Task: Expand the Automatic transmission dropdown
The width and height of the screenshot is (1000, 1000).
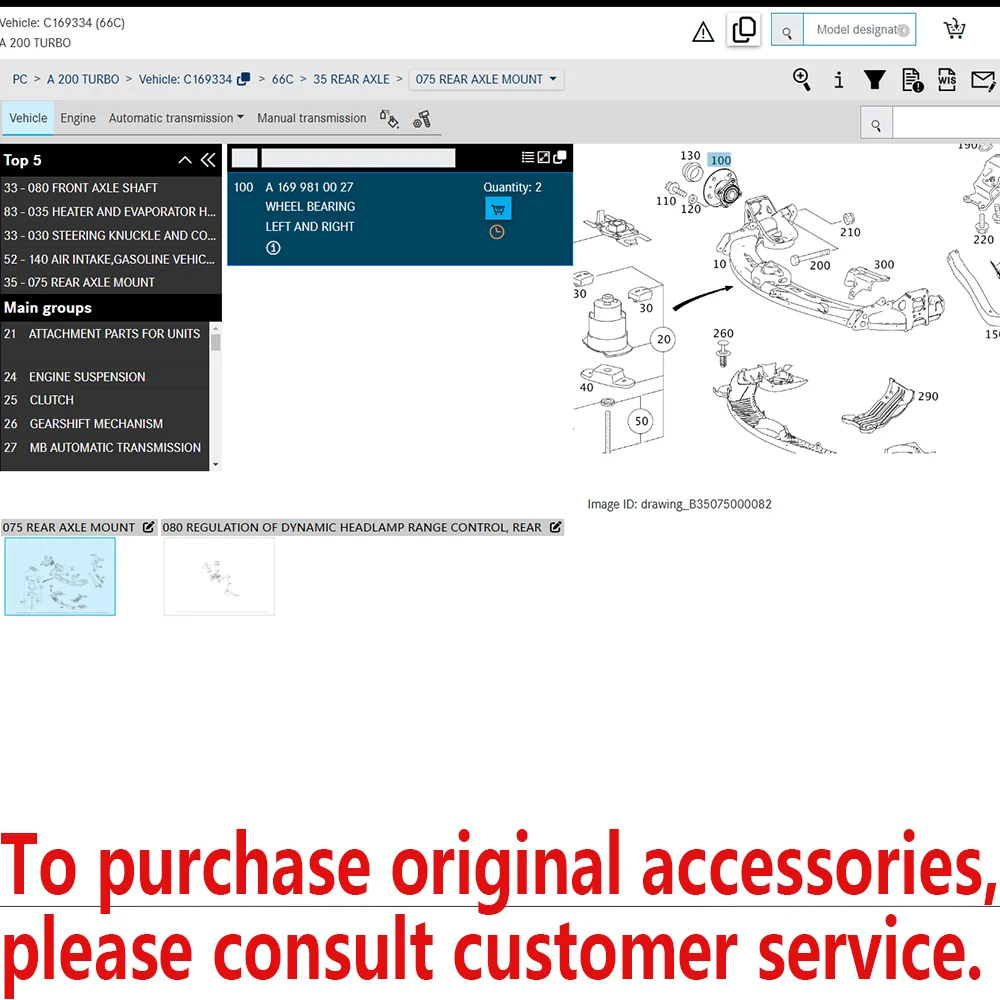Action: [176, 118]
